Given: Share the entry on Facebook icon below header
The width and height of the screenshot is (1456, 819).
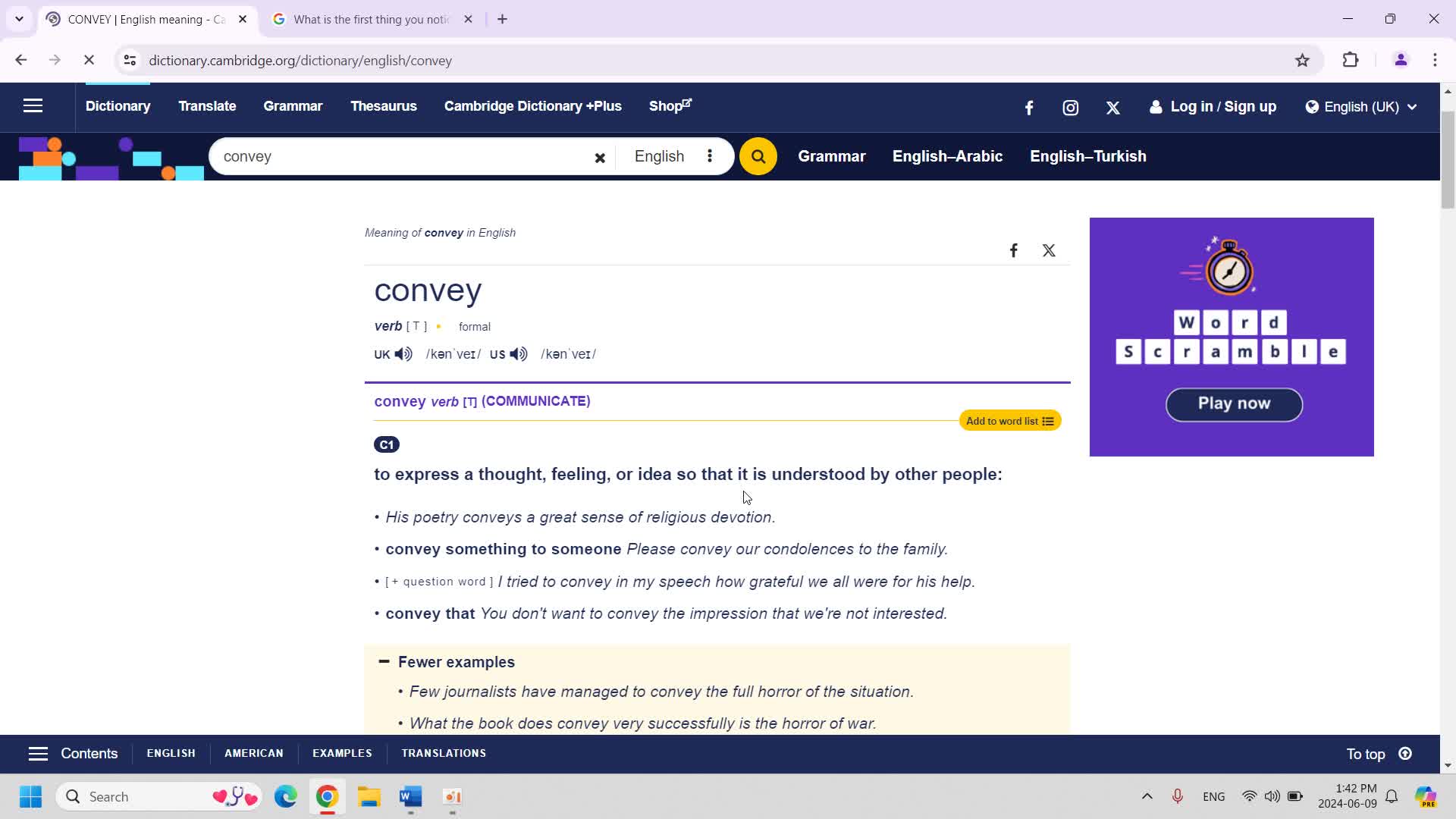Looking at the screenshot, I should (1013, 250).
